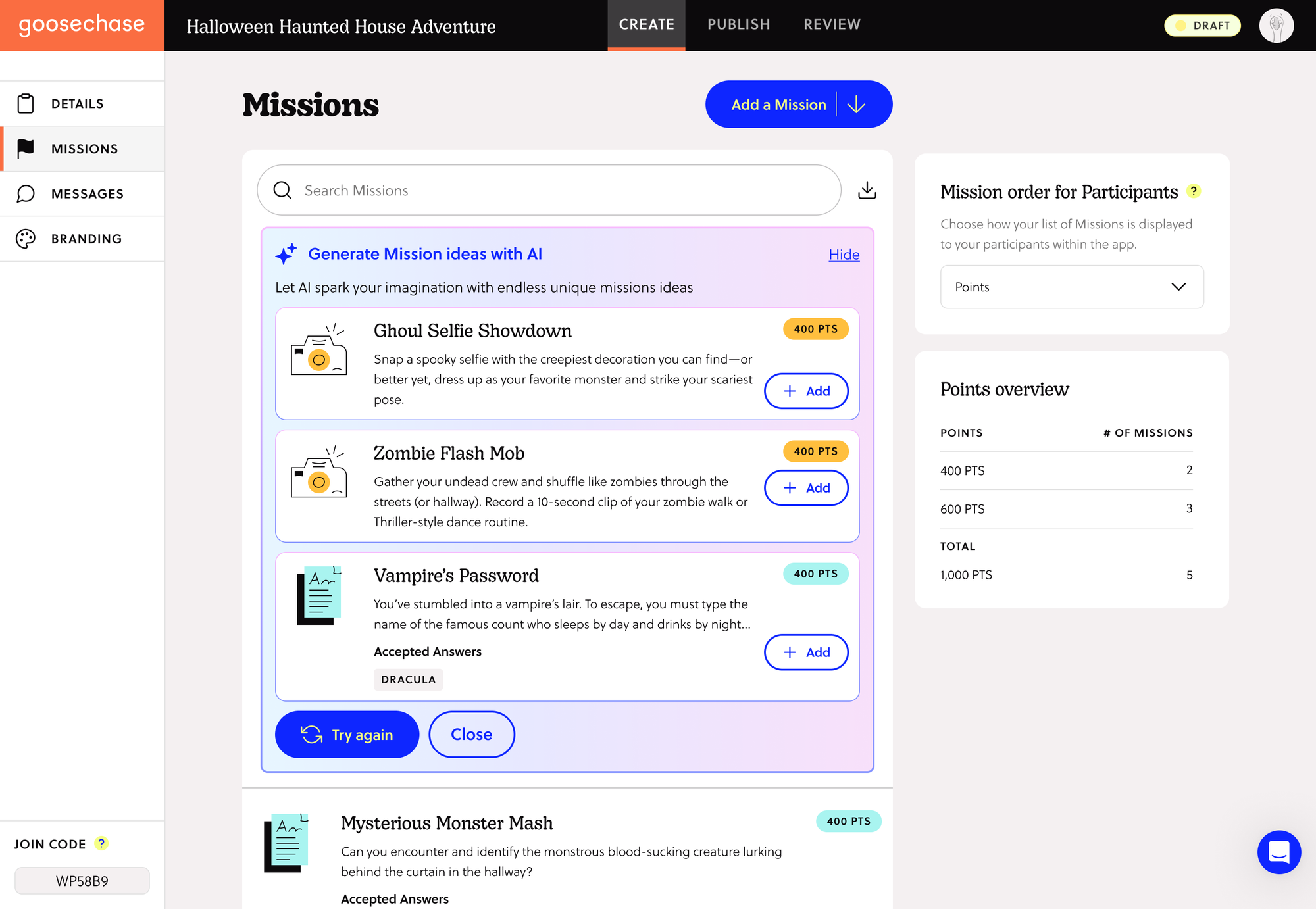This screenshot has height=909, width=1316.
Task: Click the Vampire's Password text mission icon
Action: 319,595
